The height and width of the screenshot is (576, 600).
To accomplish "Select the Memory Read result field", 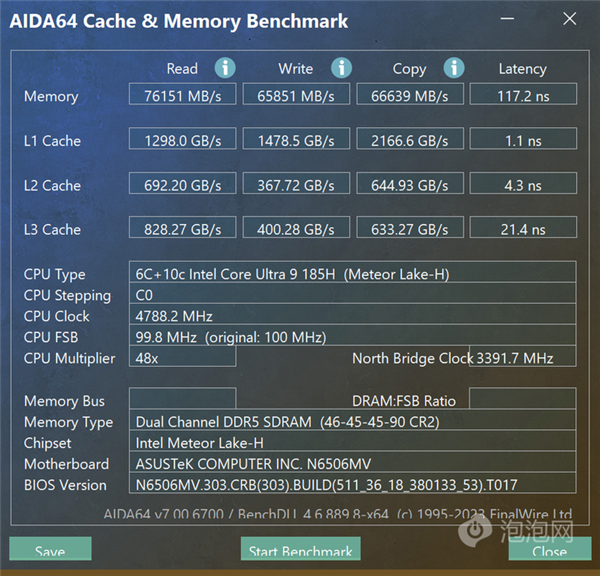I will 182,96.
